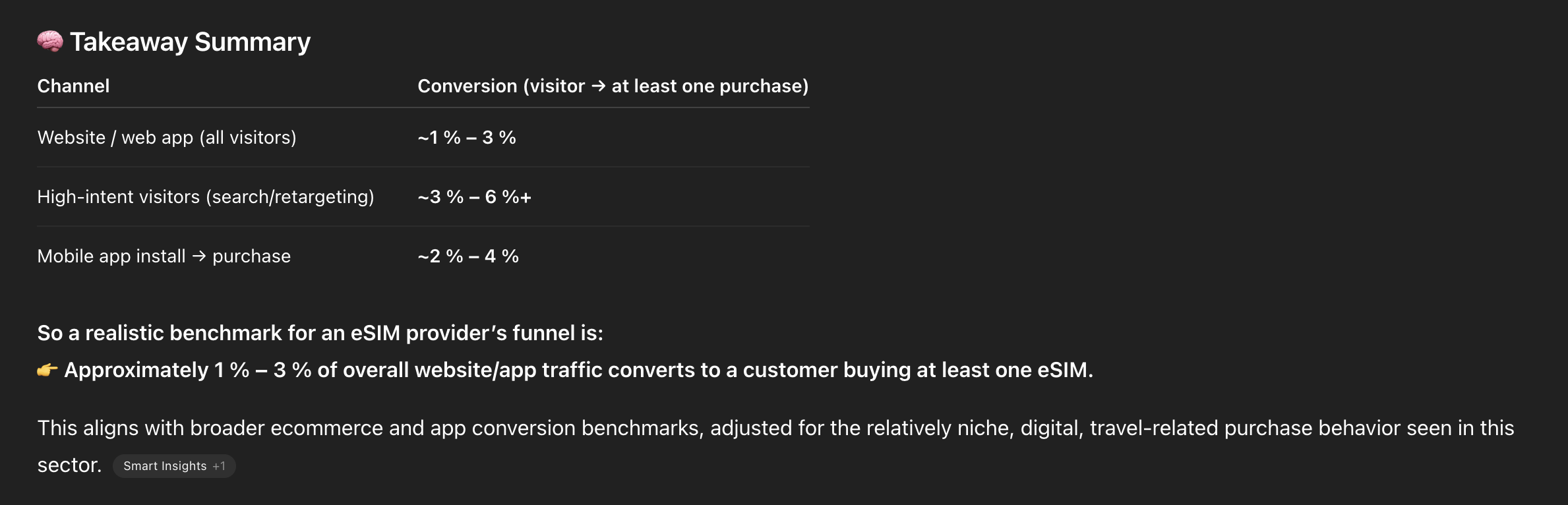Click the arrow in Mobile app install row

199,256
